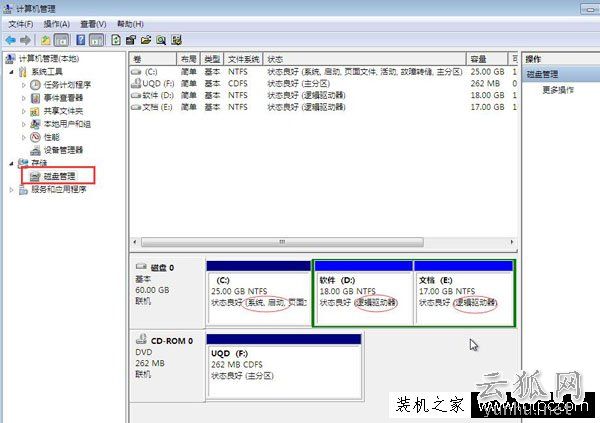Select 计算机管理(本地) root node
This screenshot has width=600, height=423.
tap(49, 59)
